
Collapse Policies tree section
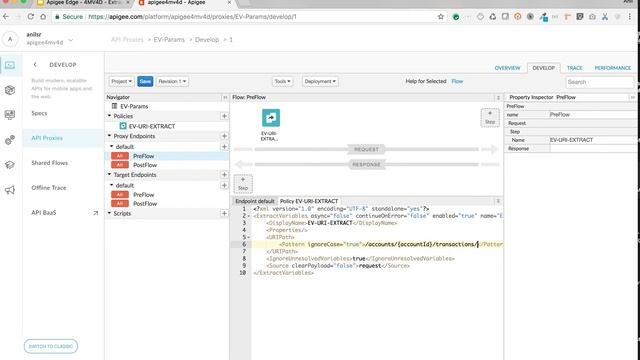pos(109,116)
